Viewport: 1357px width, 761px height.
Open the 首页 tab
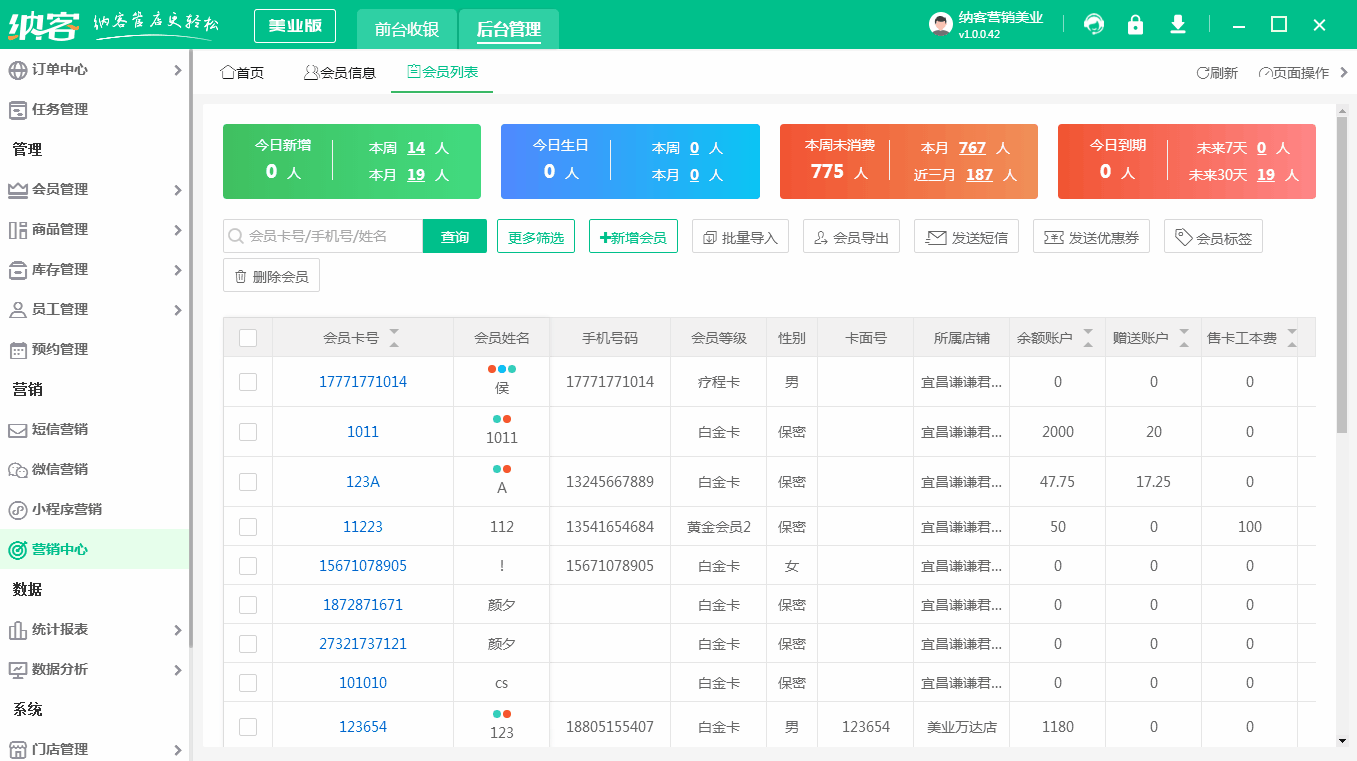[240, 72]
